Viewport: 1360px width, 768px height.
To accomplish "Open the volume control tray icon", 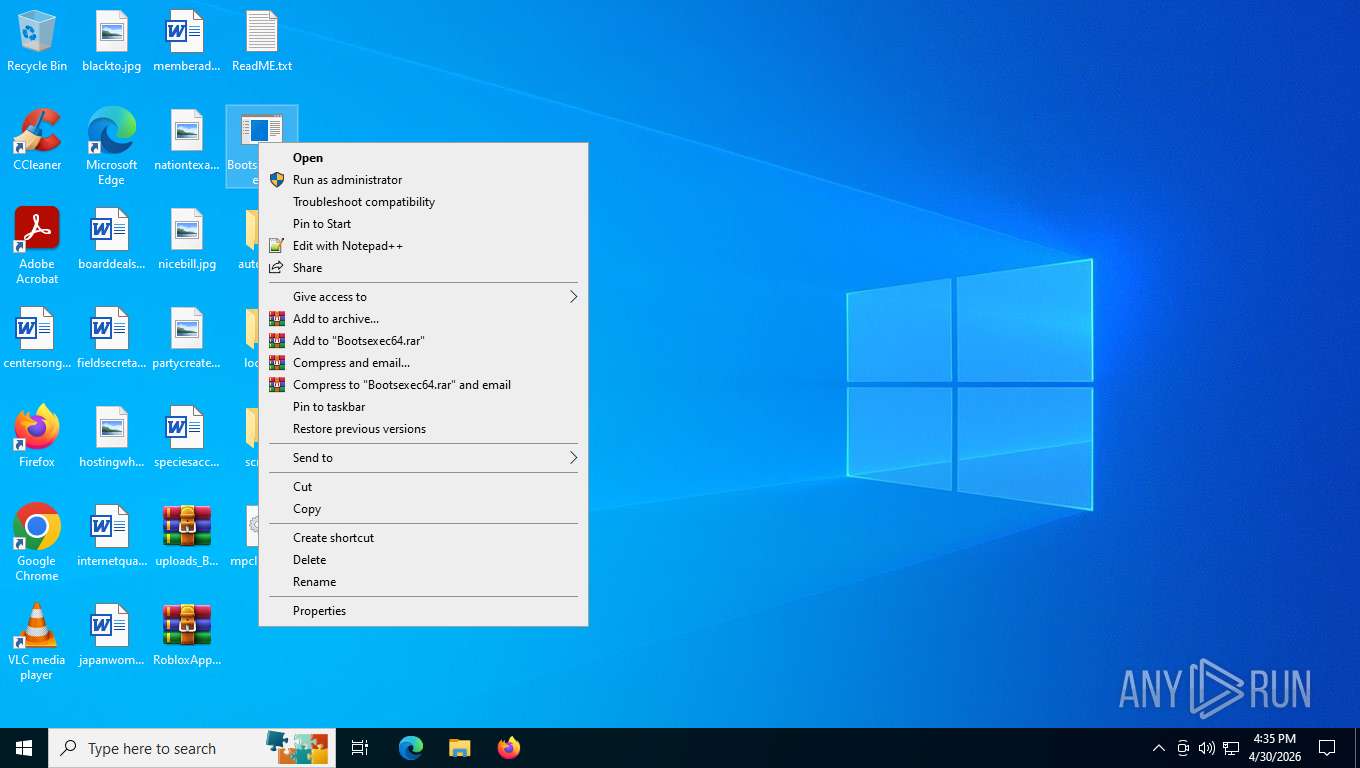I will [1207, 748].
